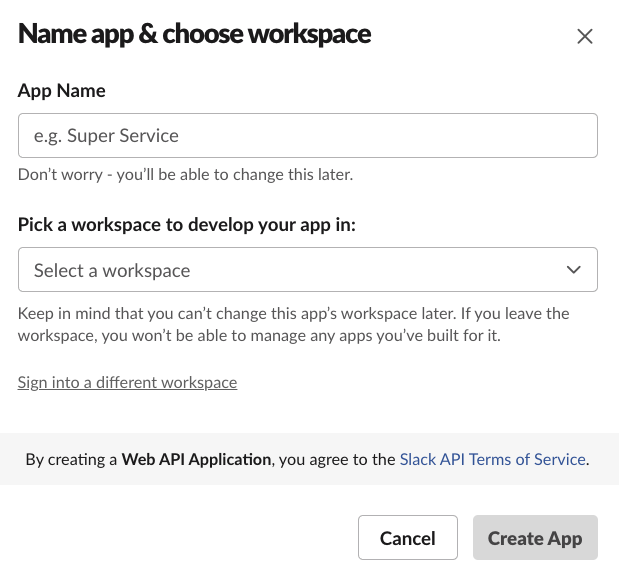The image size is (619, 574).
Task: Cancel the app creation dialog
Action: (x=408, y=537)
